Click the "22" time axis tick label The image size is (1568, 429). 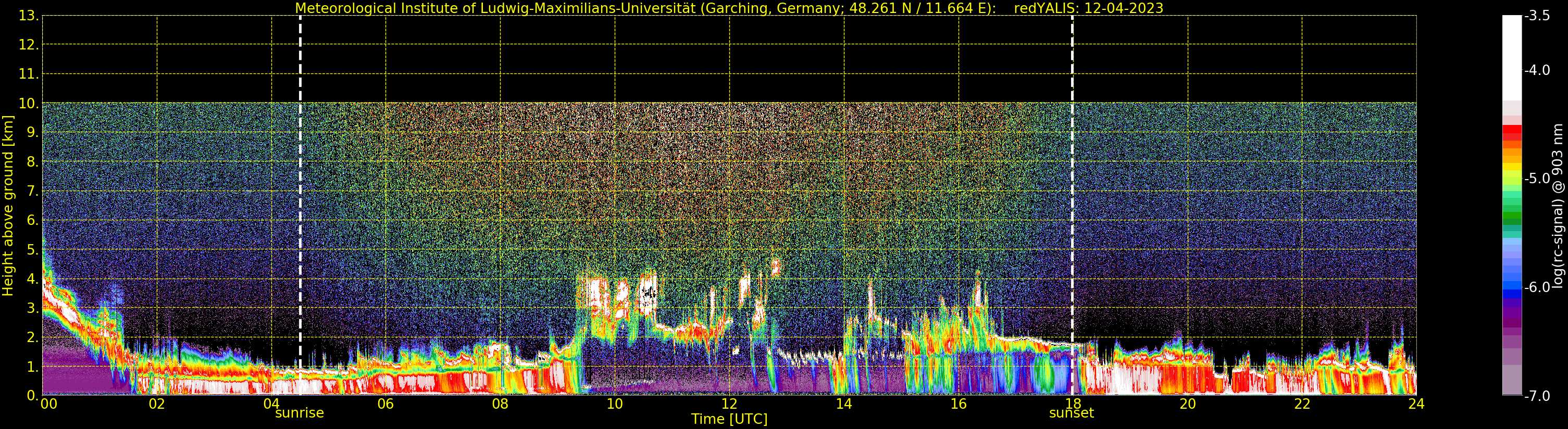[1302, 404]
